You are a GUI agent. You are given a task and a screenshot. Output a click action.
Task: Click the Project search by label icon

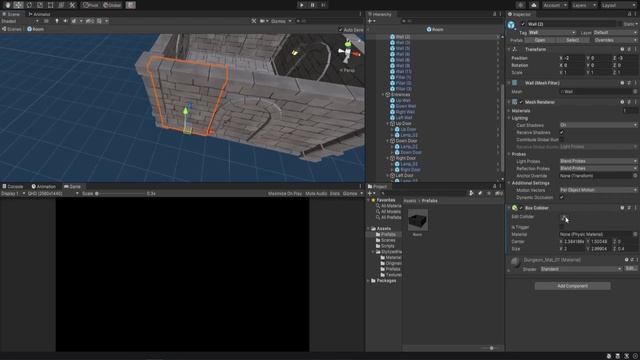point(480,193)
